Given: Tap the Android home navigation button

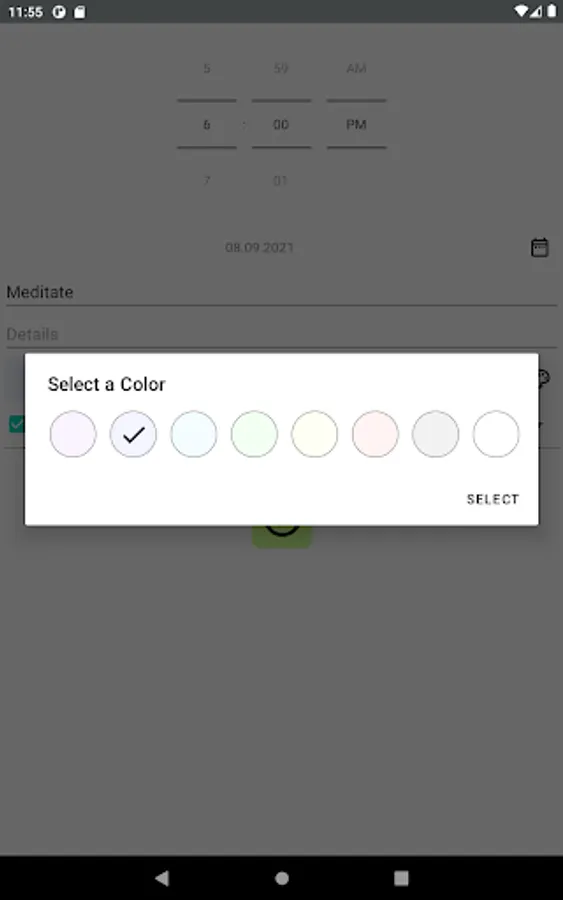Looking at the screenshot, I should (281, 878).
